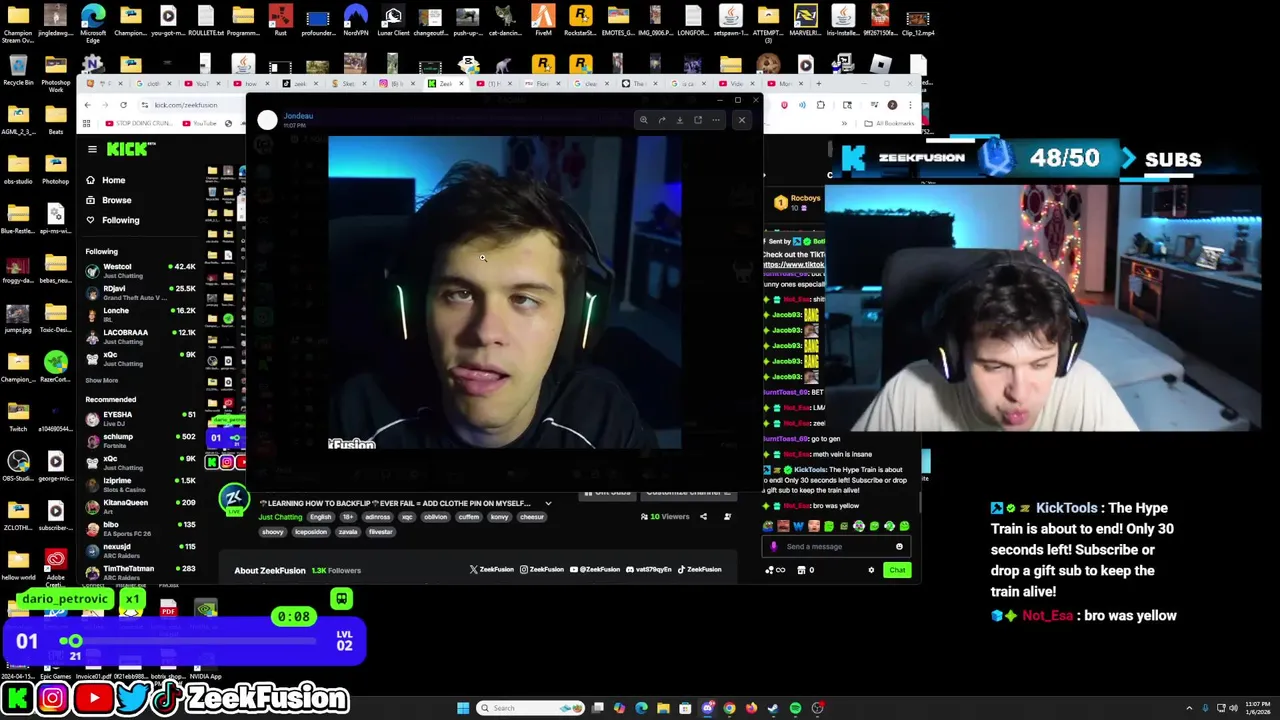Click the icoposidon tag
1280x720 pixels.
pyautogui.click(x=310, y=532)
